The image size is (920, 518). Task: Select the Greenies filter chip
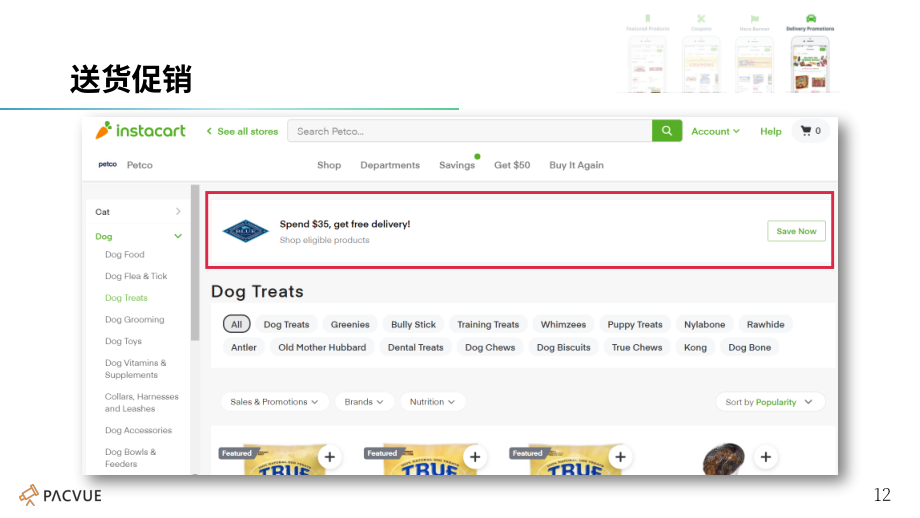point(350,324)
